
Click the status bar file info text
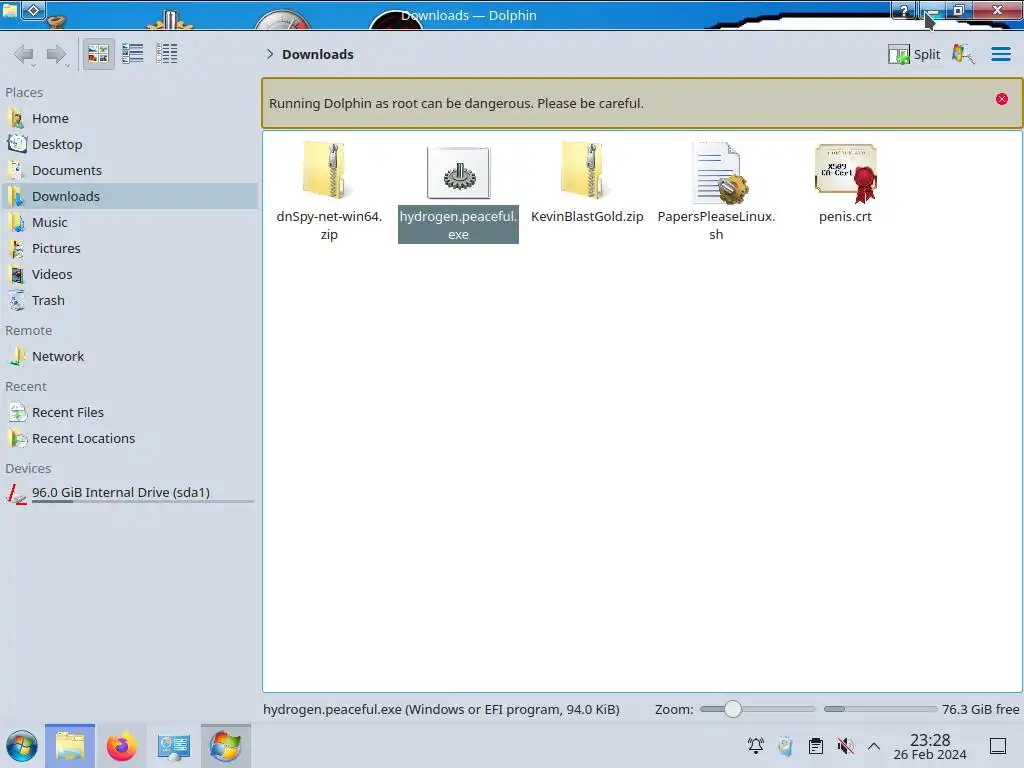click(x=441, y=709)
